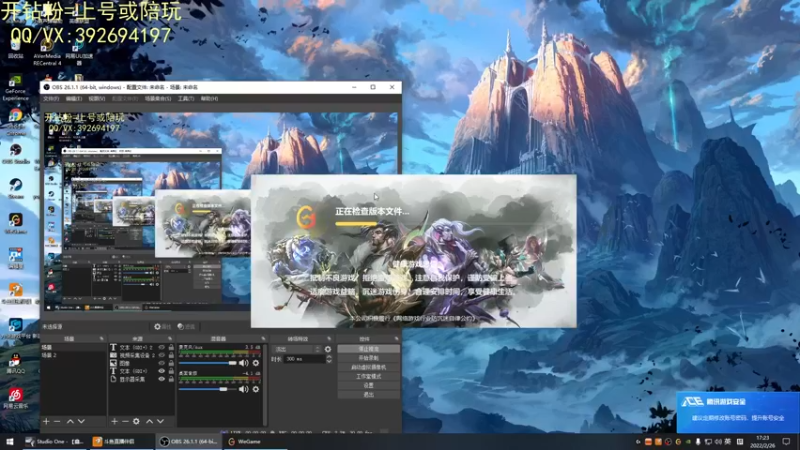Toggle lock on 文本 (GDI+) 2 source
Viewport: 800px width, 450px height.
171,347
